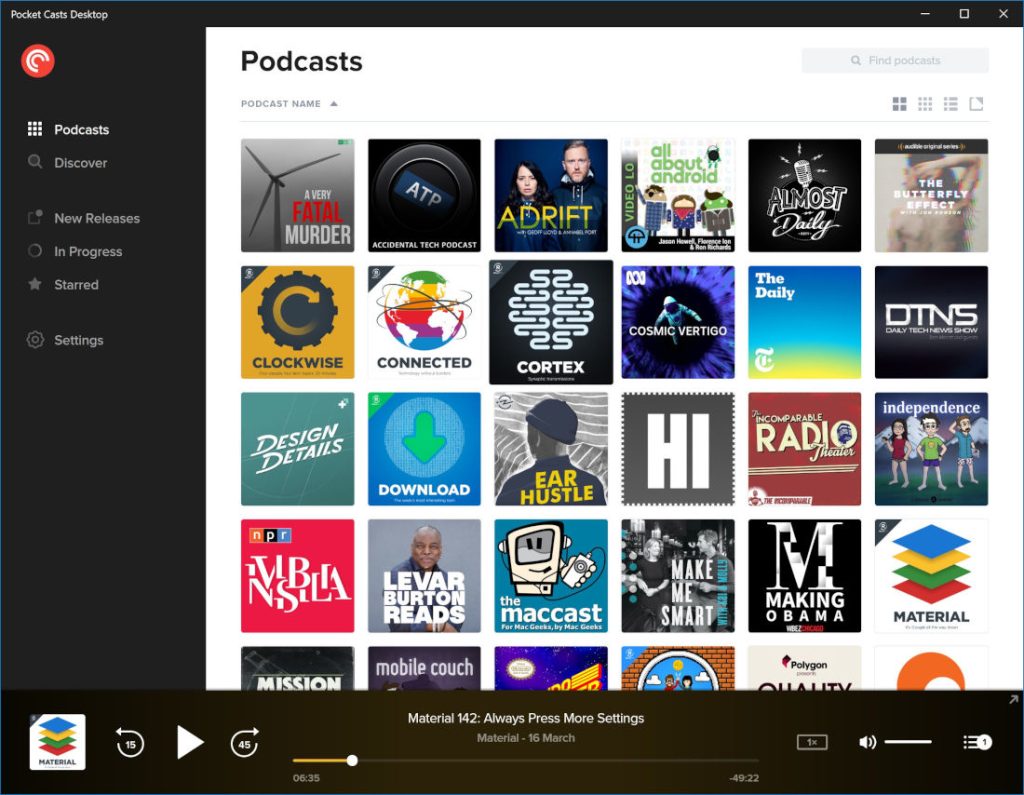Screen dimensions: 1024x795
Task: Open the Cortex podcast
Action: [551, 322]
